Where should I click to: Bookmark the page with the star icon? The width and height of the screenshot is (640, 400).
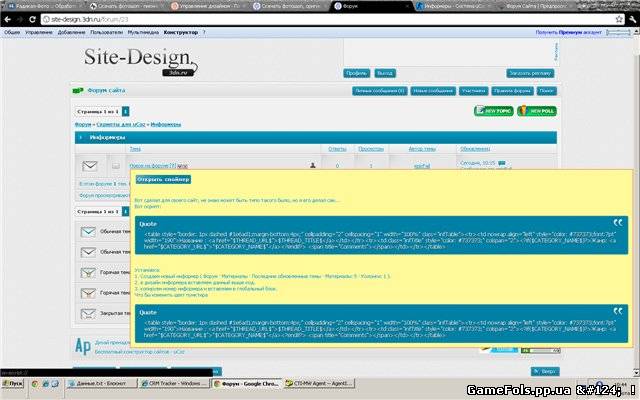click(619, 19)
